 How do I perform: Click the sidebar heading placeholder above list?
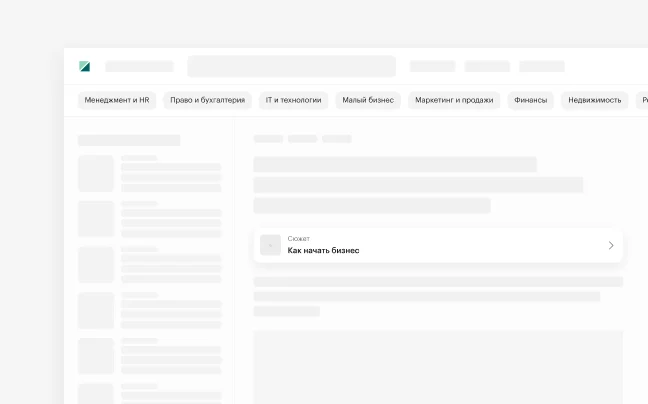(129, 140)
